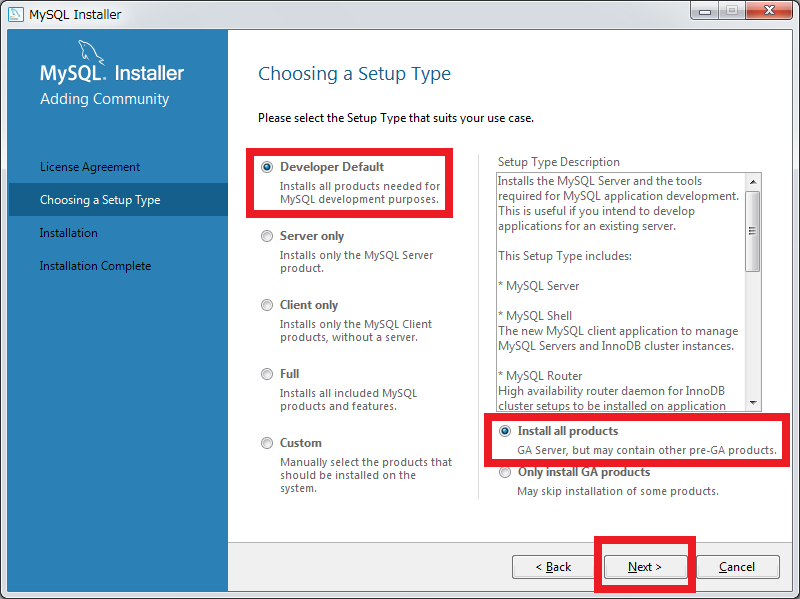Close the MySQL Installer window
The width and height of the screenshot is (800, 599).
[769, 11]
